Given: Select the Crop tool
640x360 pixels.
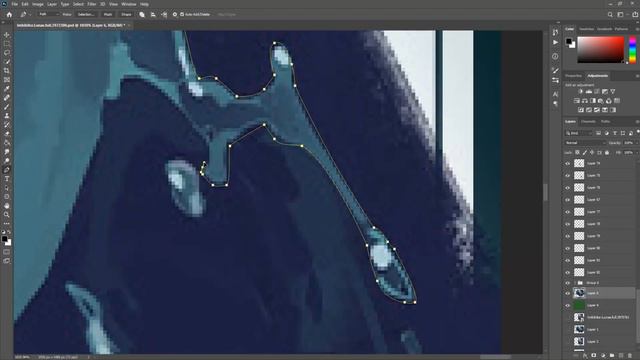Looking at the screenshot, I should [7, 71].
